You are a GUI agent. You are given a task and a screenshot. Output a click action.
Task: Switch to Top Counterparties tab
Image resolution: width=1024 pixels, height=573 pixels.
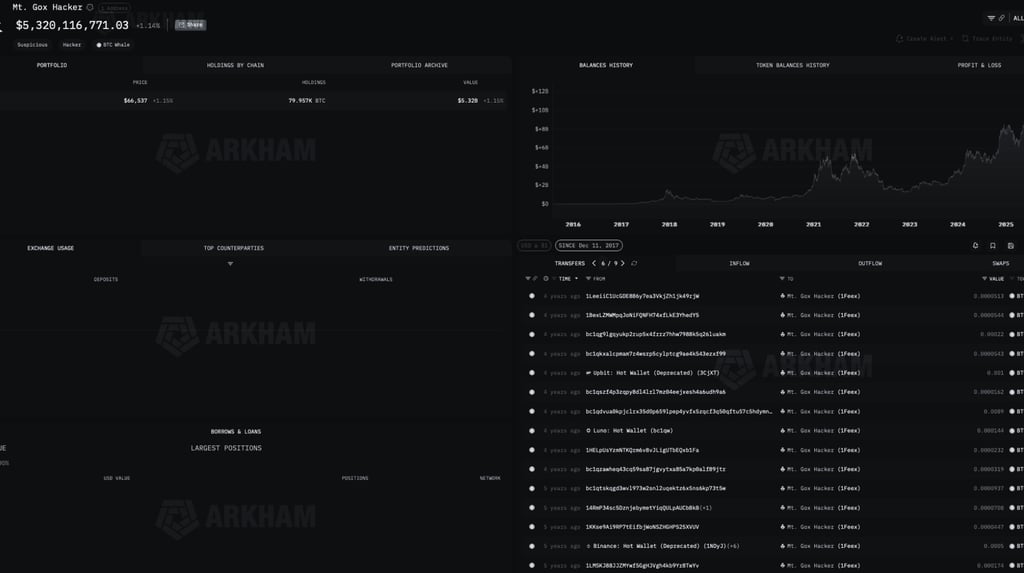click(234, 248)
